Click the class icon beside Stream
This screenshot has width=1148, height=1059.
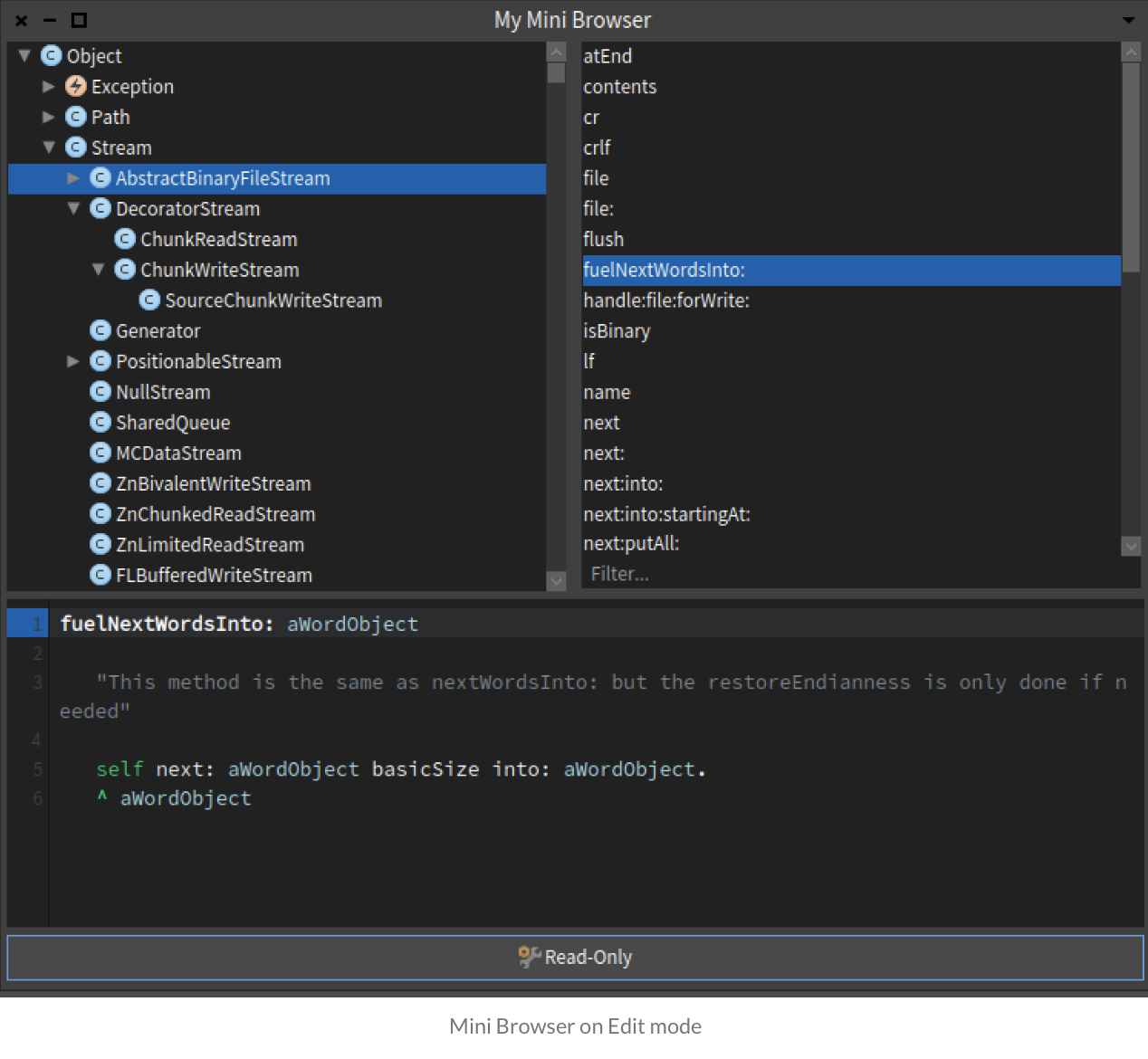tap(76, 148)
